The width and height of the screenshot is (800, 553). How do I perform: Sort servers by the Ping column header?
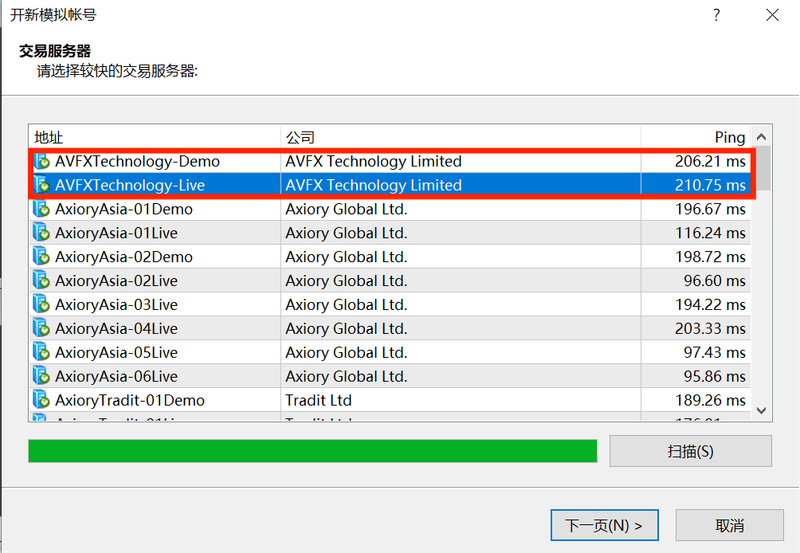pyautogui.click(x=696, y=137)
